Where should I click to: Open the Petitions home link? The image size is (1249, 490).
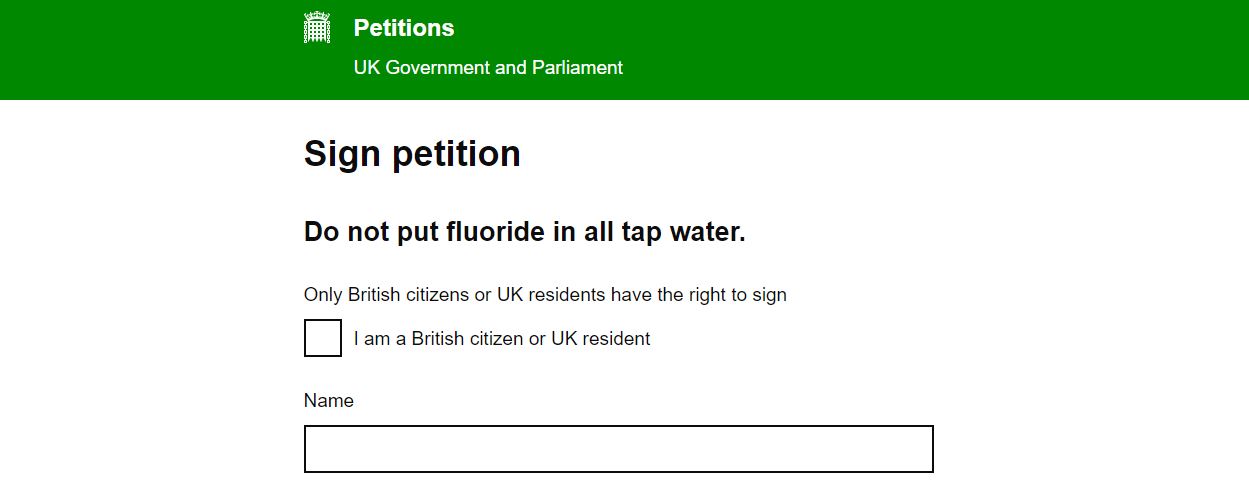tap(404, 28)
